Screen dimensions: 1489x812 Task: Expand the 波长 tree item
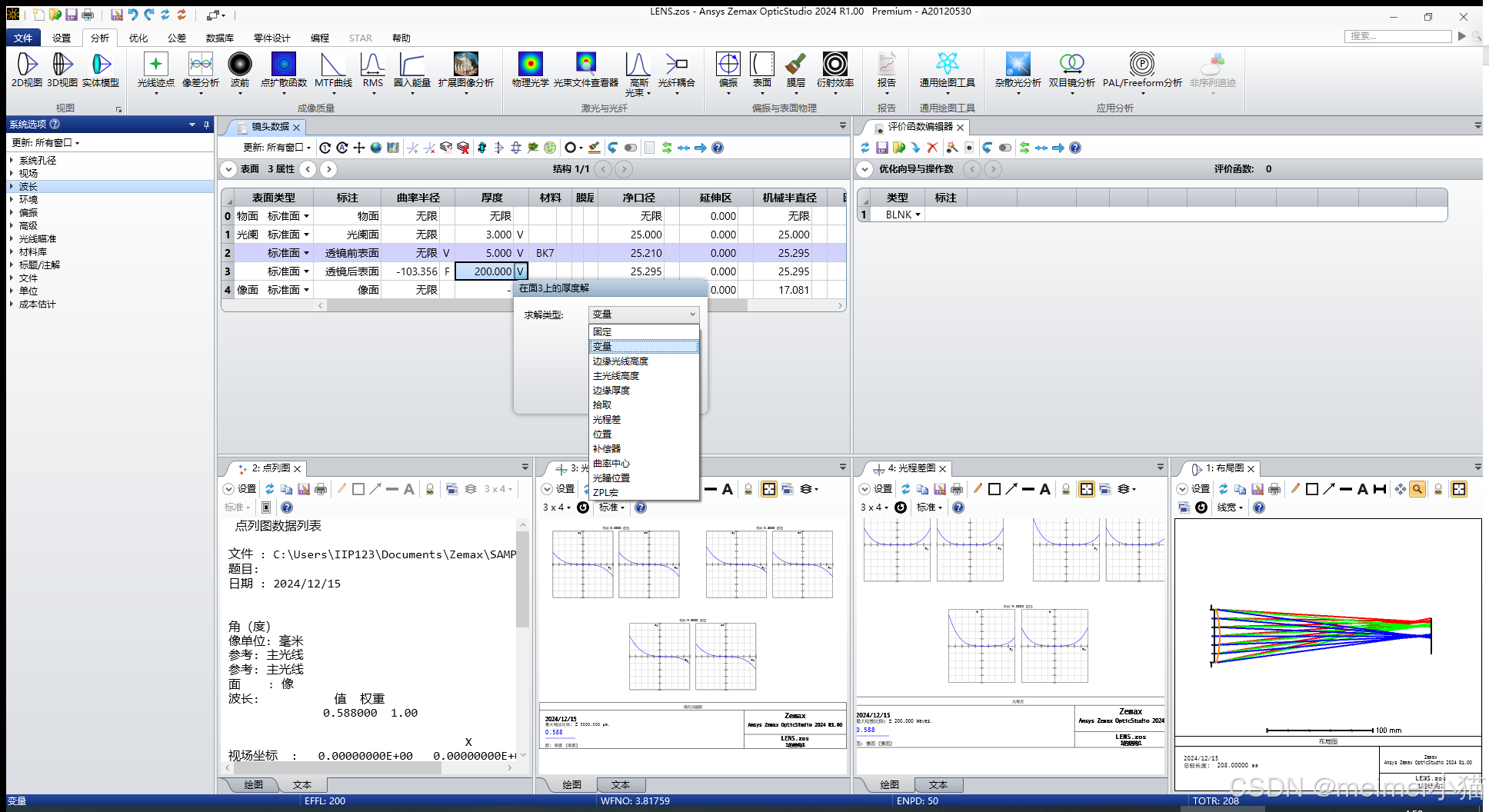click(x=12, y=187)
